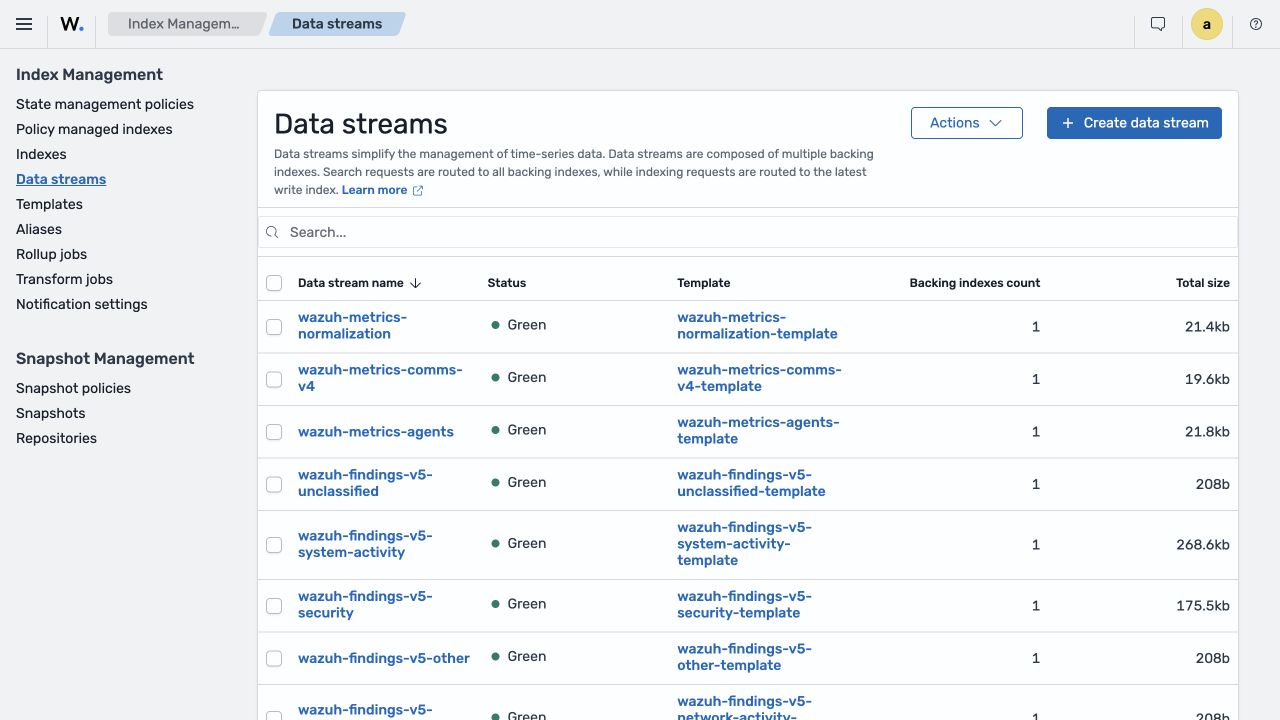Click the plus icon on Create data stream
Viewport: 1280px width, 720px height.
pyautogui.click(x=1068, y=123)
